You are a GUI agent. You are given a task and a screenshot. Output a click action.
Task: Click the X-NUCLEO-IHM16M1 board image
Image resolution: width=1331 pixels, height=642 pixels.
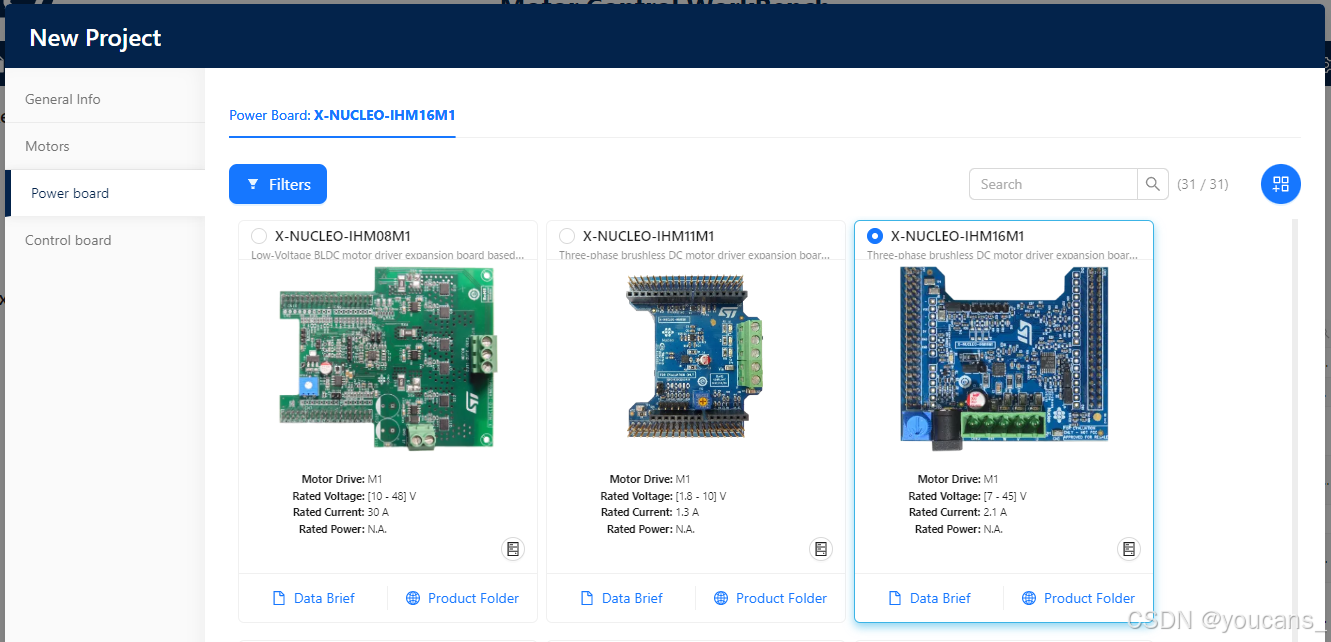(1003, 357)
